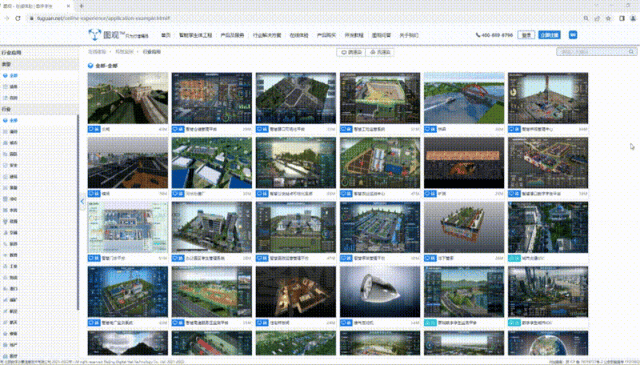Click the browser share icon in the address bar
640x365 pixels.
coord(597,18)
